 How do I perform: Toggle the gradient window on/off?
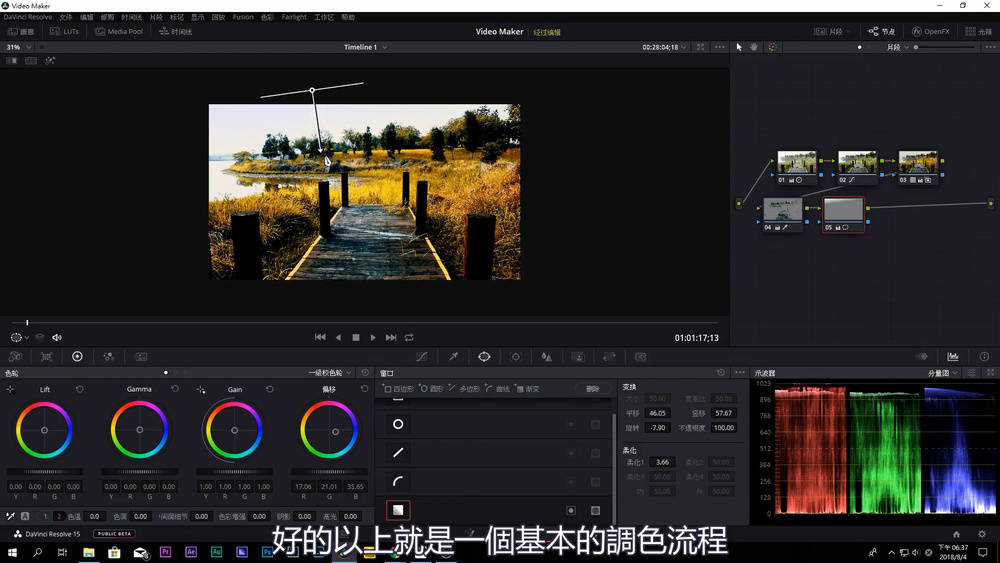pos(571,510)
